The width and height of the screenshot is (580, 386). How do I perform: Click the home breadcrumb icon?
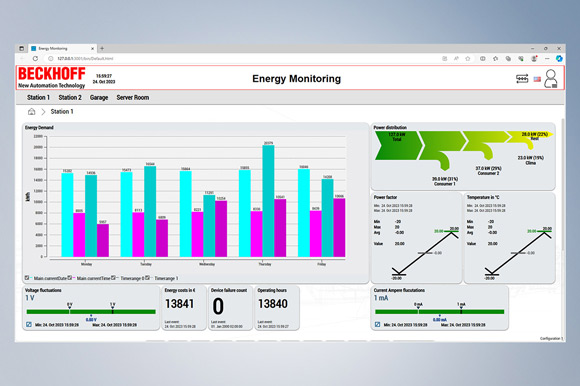pos(32,112)
